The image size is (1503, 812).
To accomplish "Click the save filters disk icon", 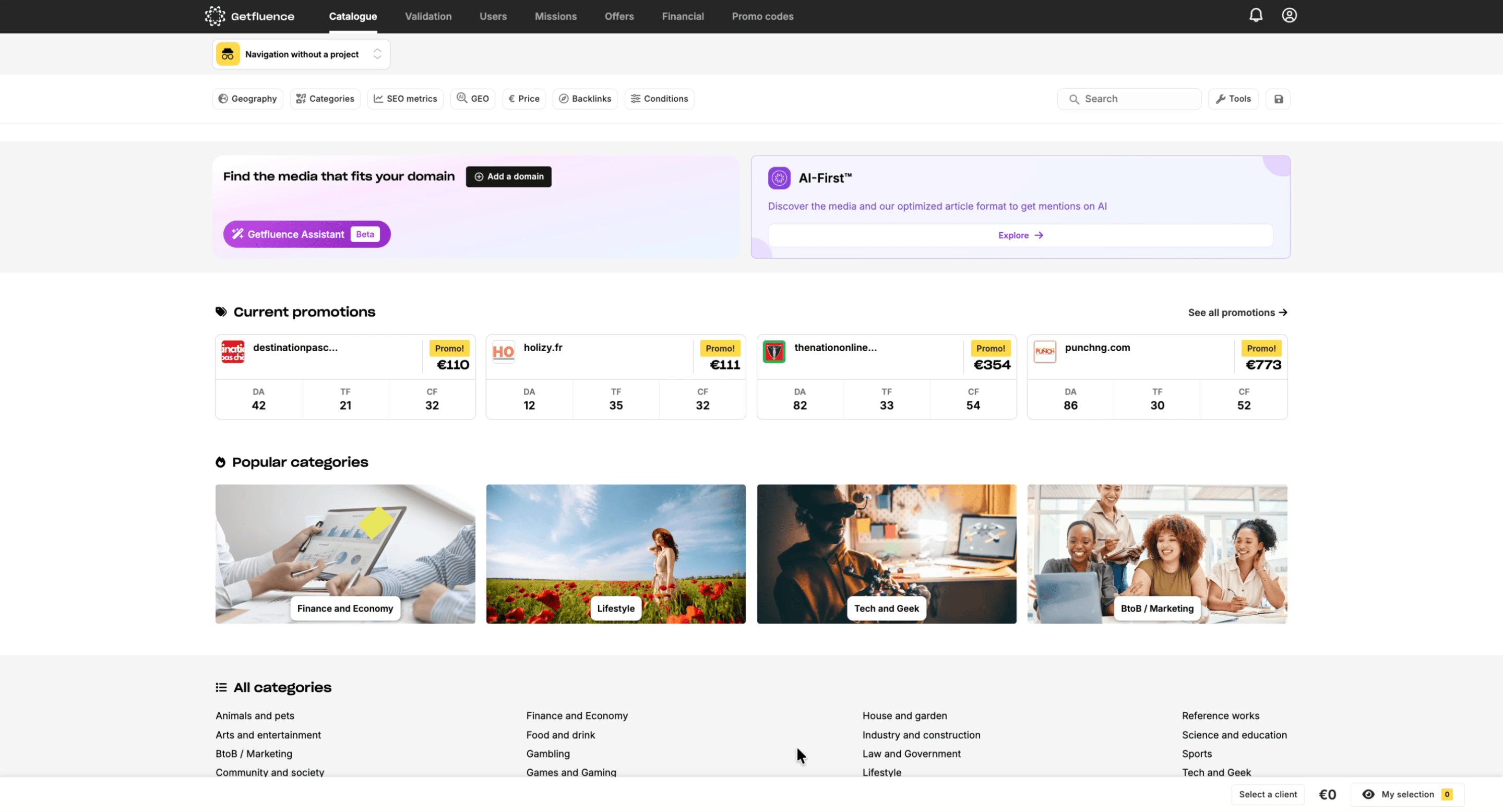I will pyautogui.click(x=1278, y=99).
